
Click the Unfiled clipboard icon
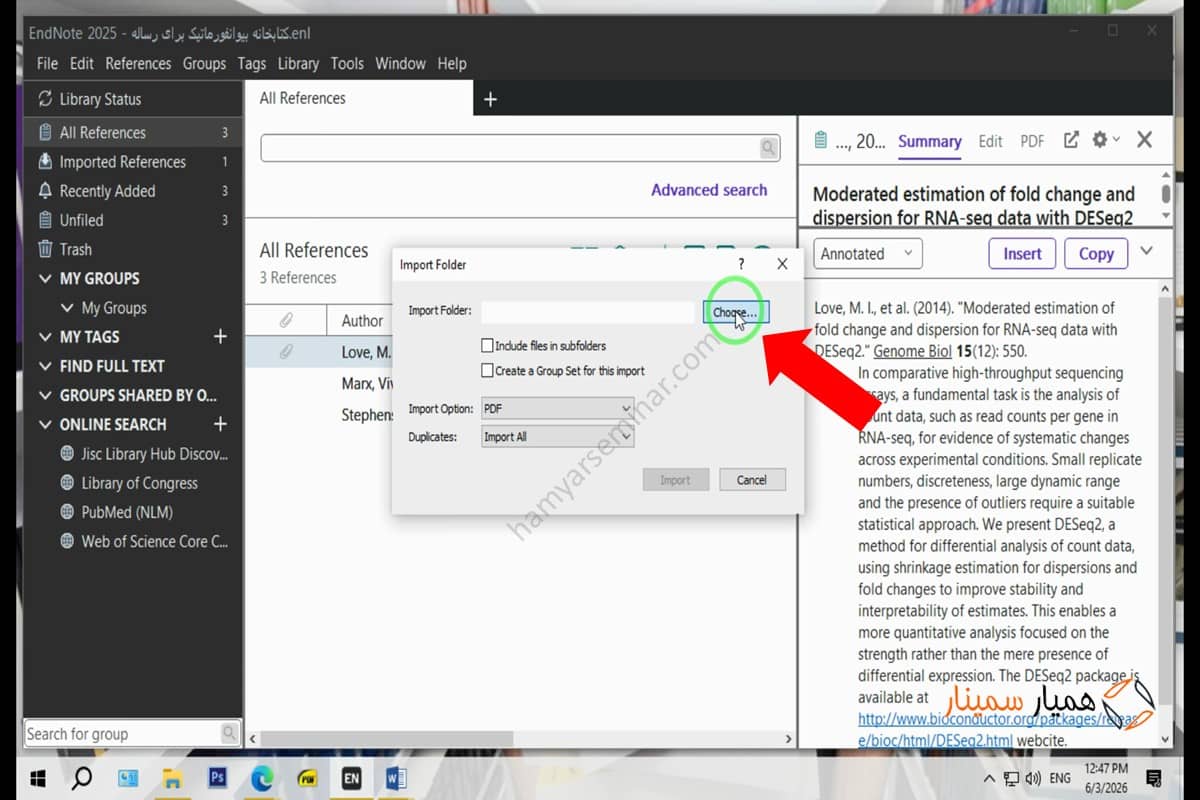(x=45, y=220)
